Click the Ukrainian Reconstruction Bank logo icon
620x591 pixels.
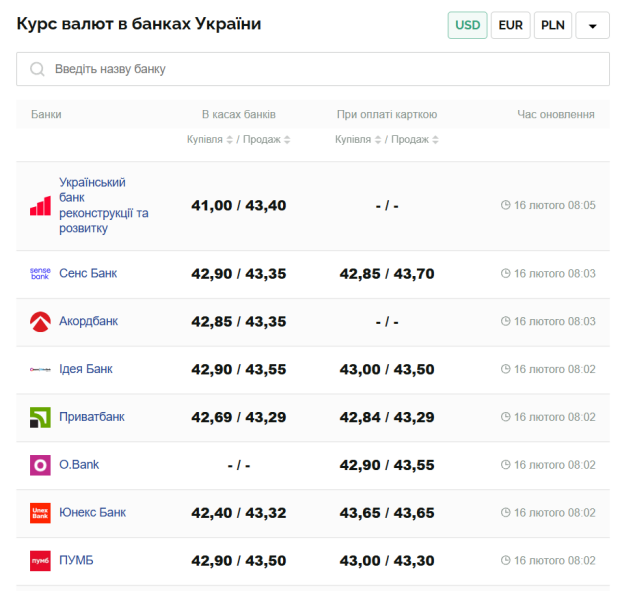(40, 206)
